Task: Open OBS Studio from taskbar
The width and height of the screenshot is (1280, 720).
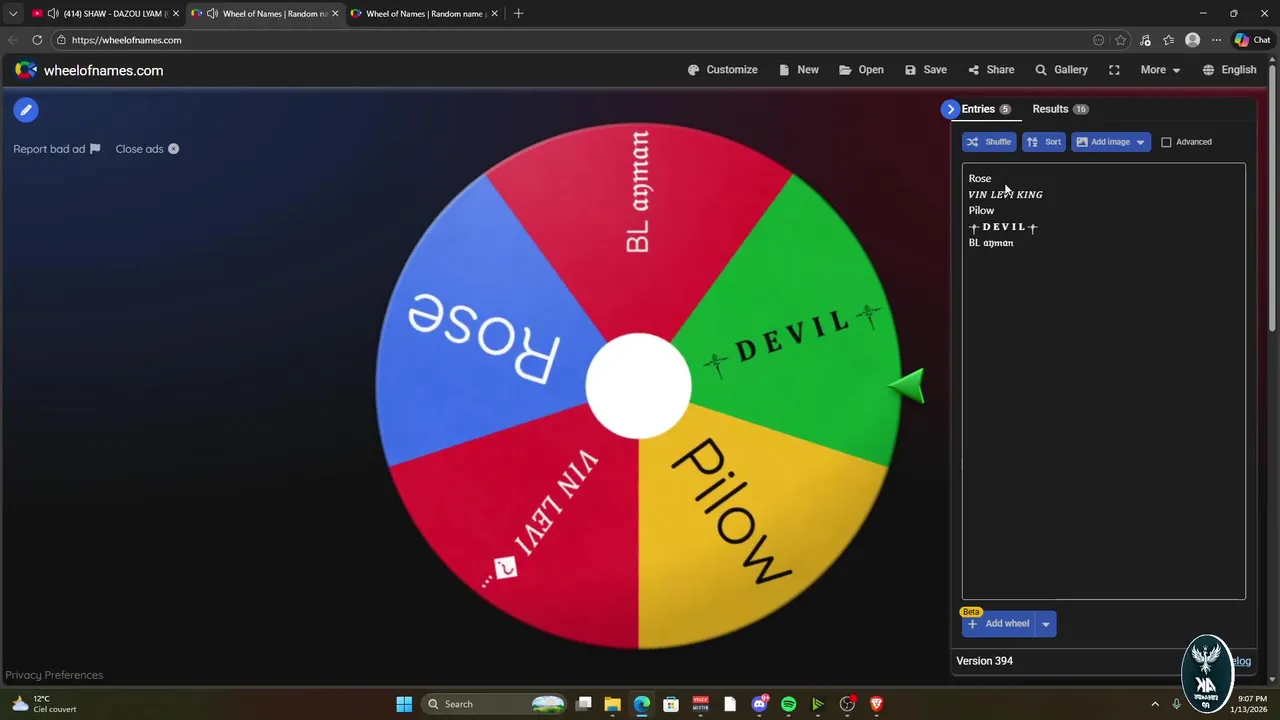Action: pos(847,704)
